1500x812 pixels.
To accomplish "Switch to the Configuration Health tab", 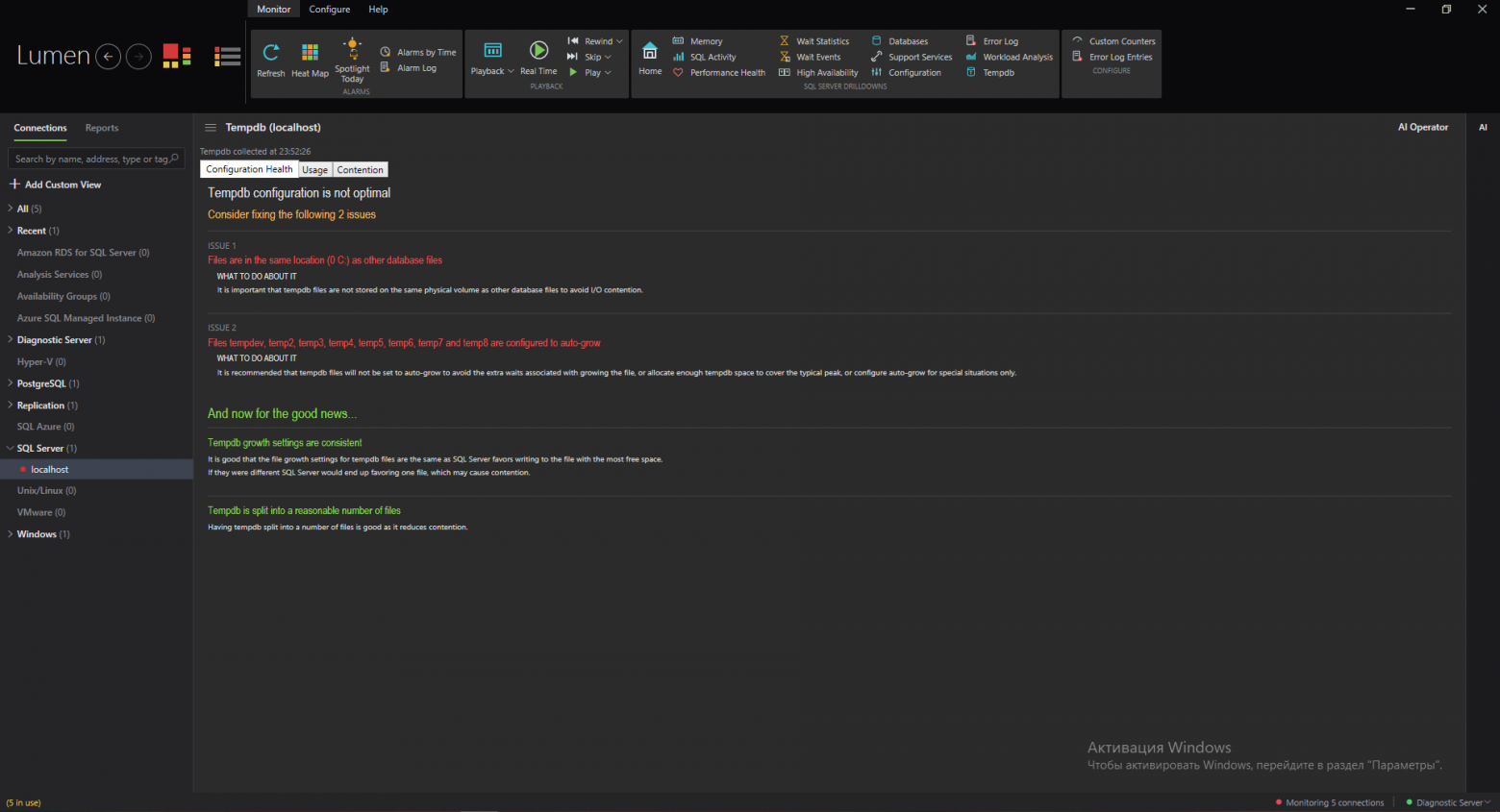I will [249, 169].
